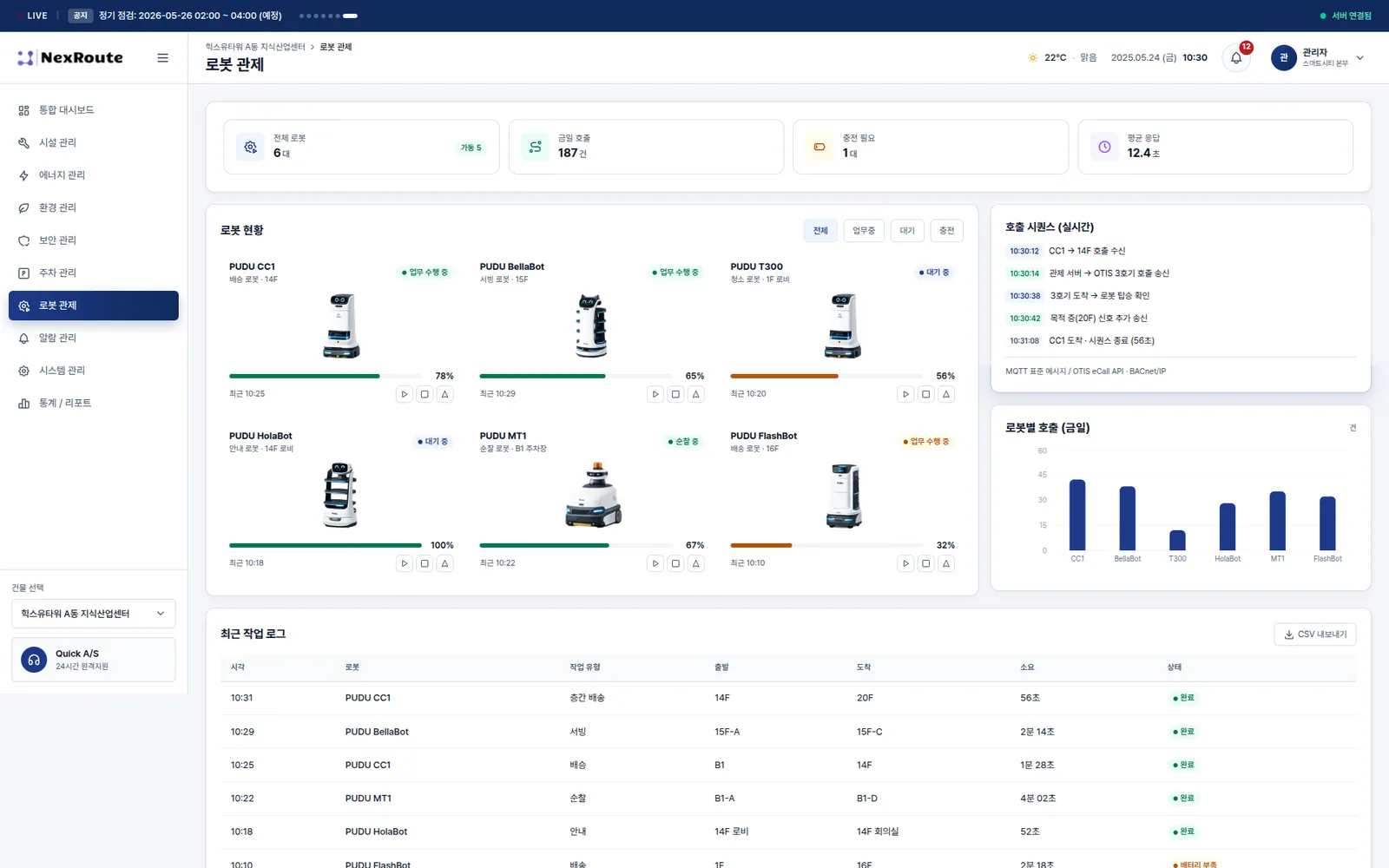Expand the building selection dropdown

click(93, 614)
